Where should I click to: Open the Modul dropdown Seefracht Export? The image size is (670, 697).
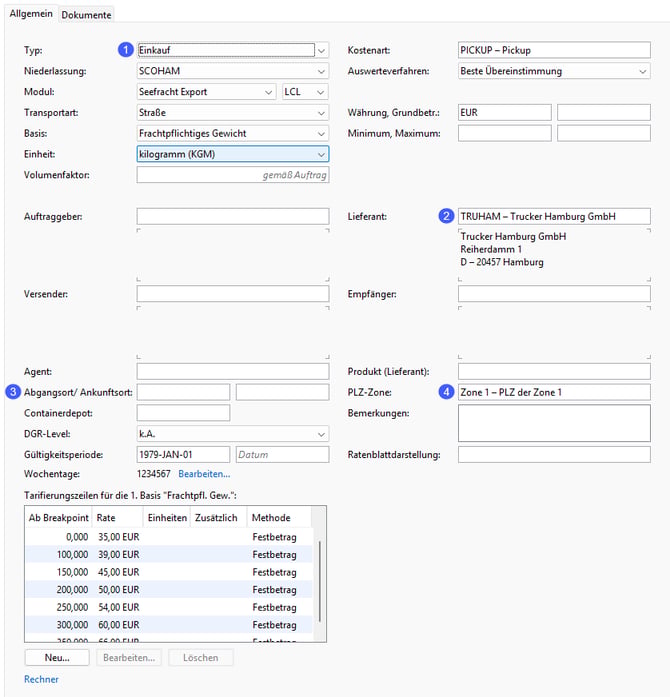point(206,92)
